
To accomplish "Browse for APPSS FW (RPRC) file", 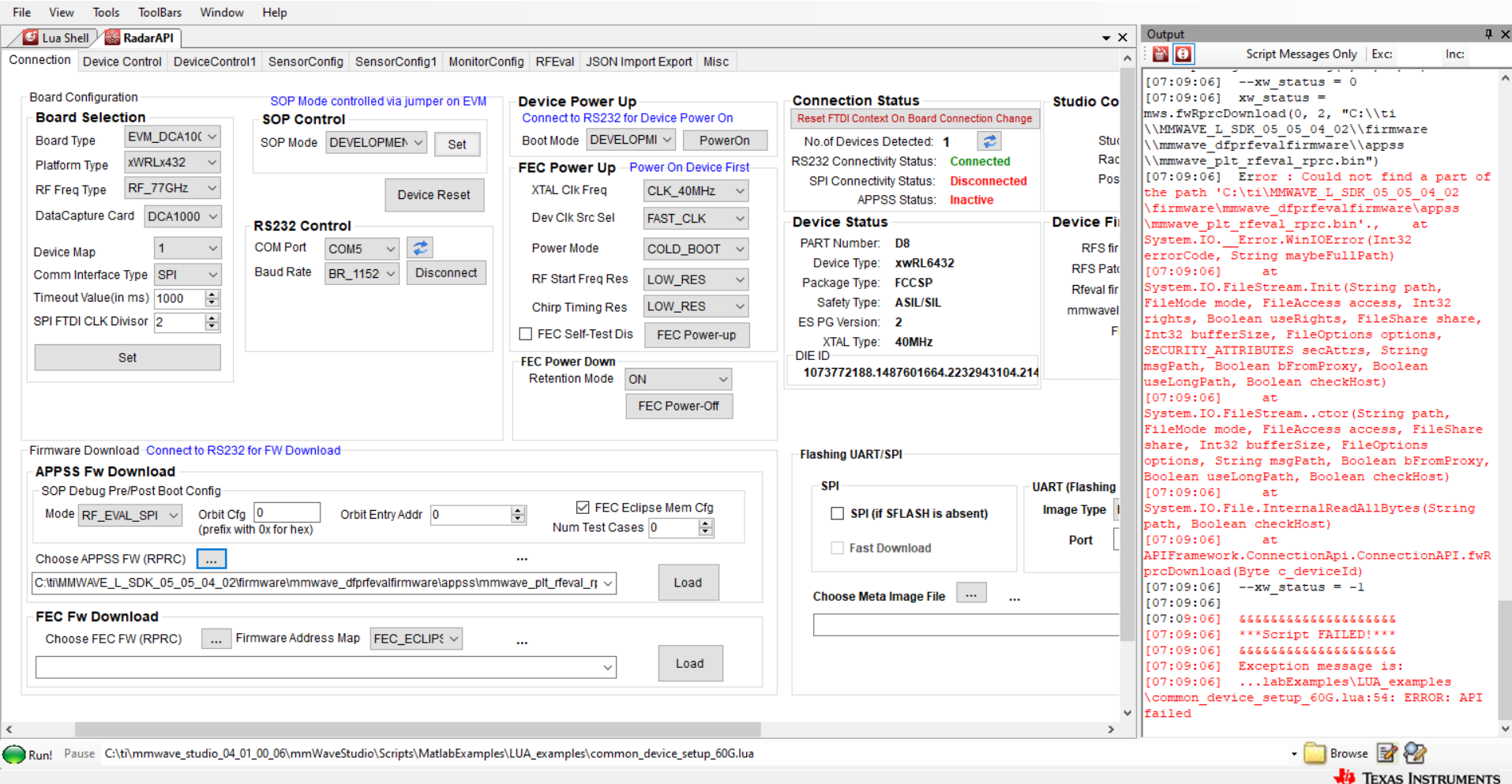I will [211, 559].
